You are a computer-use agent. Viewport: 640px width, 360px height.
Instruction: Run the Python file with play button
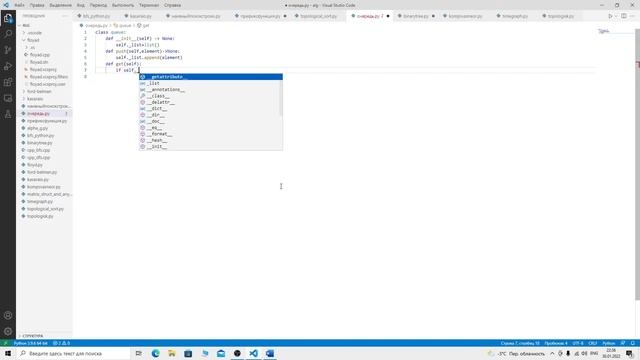pos(610,16)
